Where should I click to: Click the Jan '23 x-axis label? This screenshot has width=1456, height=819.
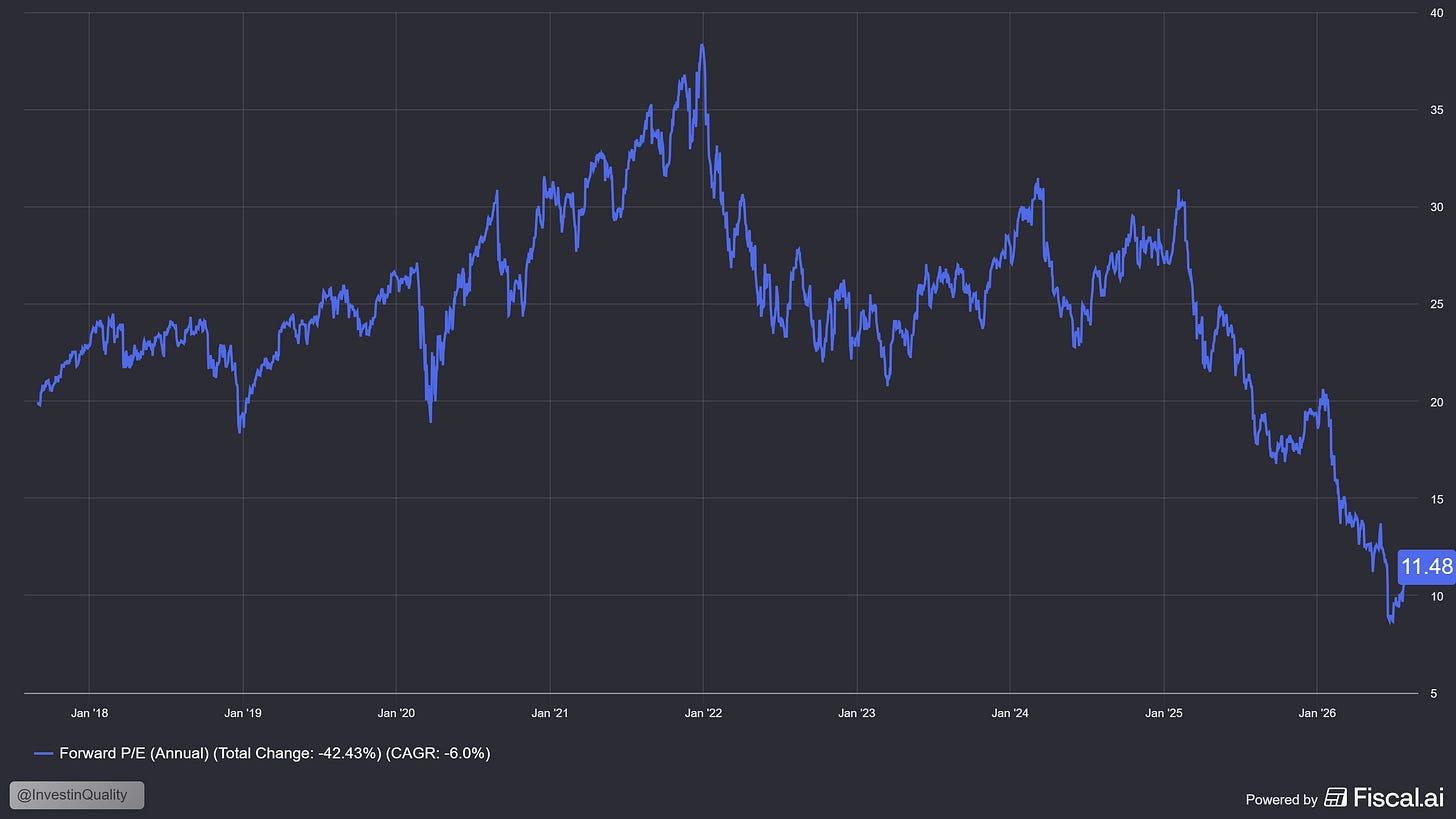tap(857, 713)
